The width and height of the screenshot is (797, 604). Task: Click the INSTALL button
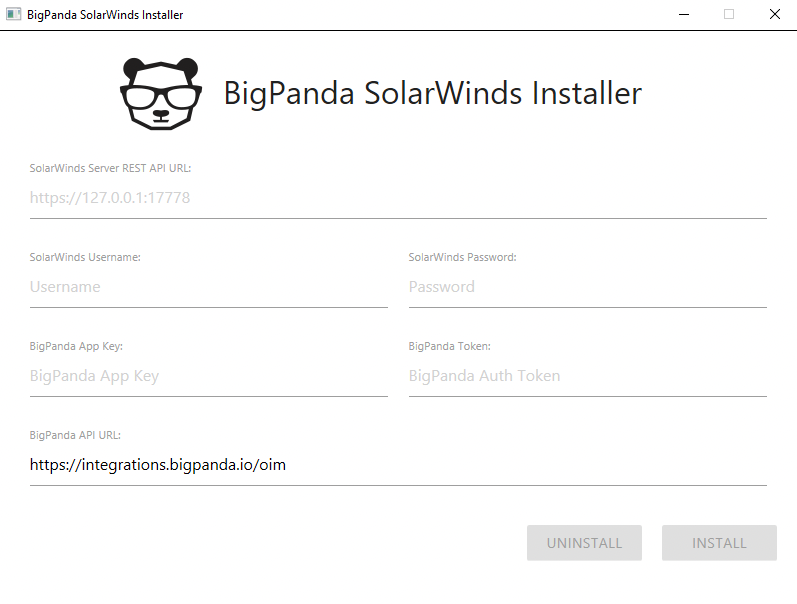click(x=719, y=543)
